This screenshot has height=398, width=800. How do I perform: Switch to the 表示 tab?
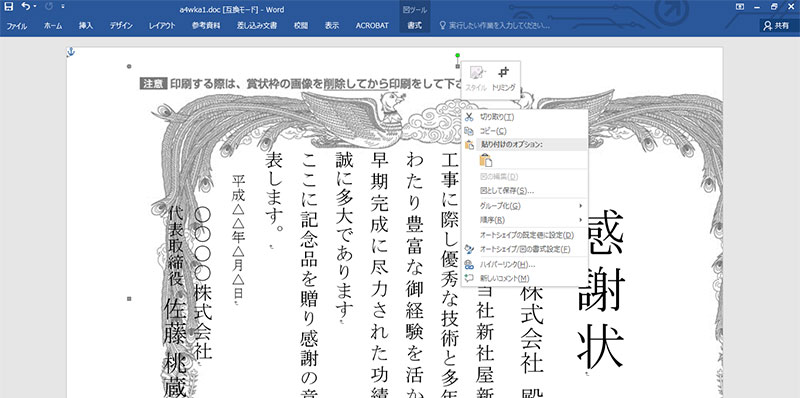click(x=332, y=26)
